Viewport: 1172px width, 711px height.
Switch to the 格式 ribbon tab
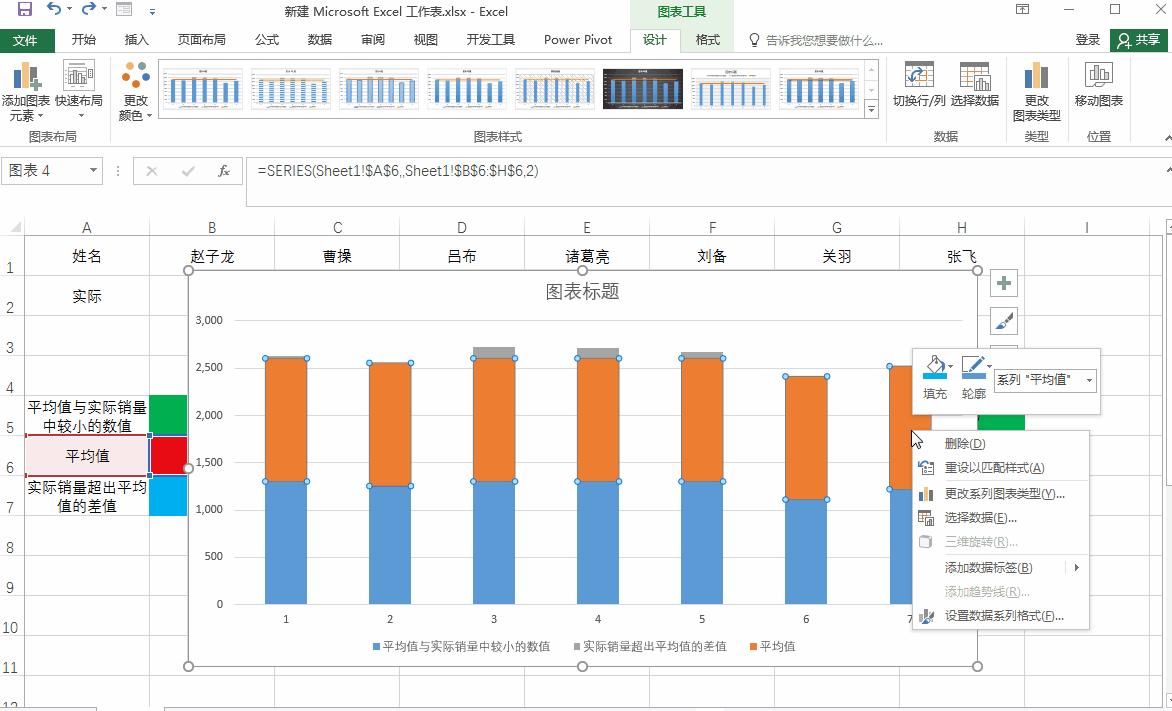706,40
